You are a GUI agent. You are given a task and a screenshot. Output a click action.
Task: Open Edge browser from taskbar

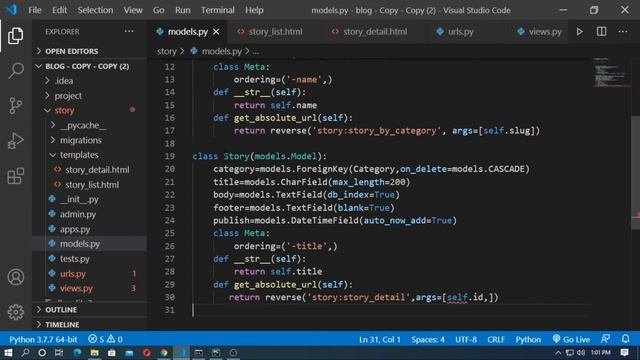pyautogui.click(x=77, y=353)
